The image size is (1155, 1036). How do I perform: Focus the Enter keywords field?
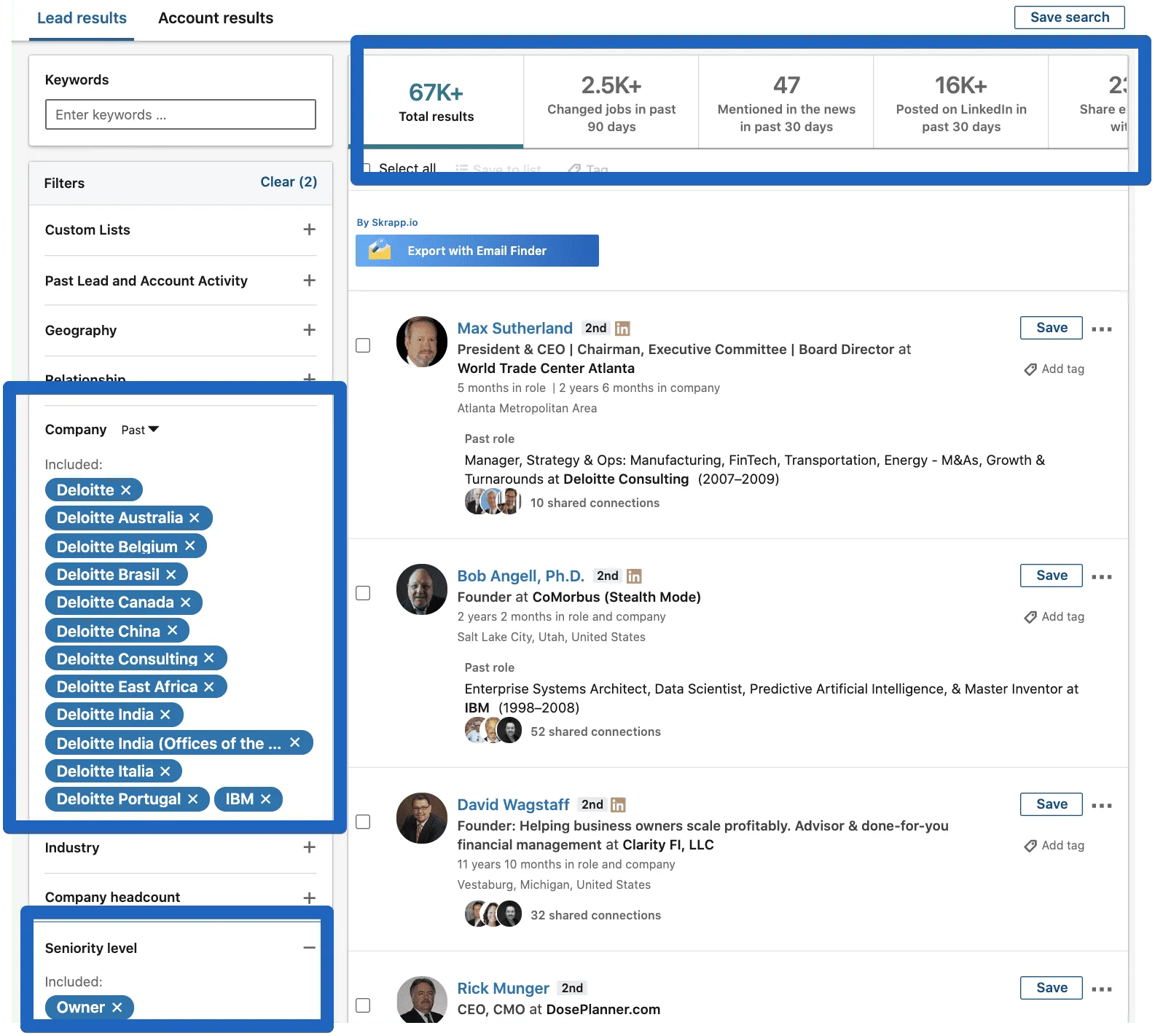180,114
